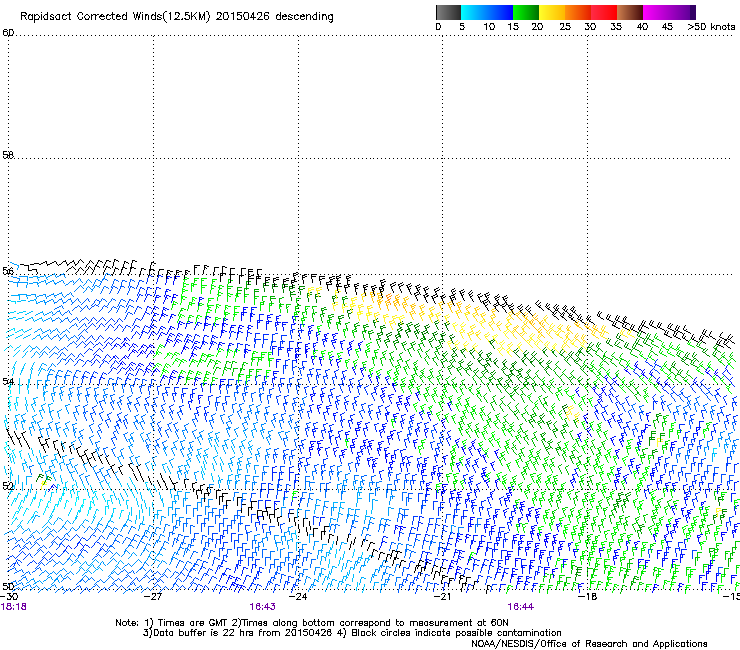Click the longitude label '-27'
The image size is (740, 650).
click(153, 597)
